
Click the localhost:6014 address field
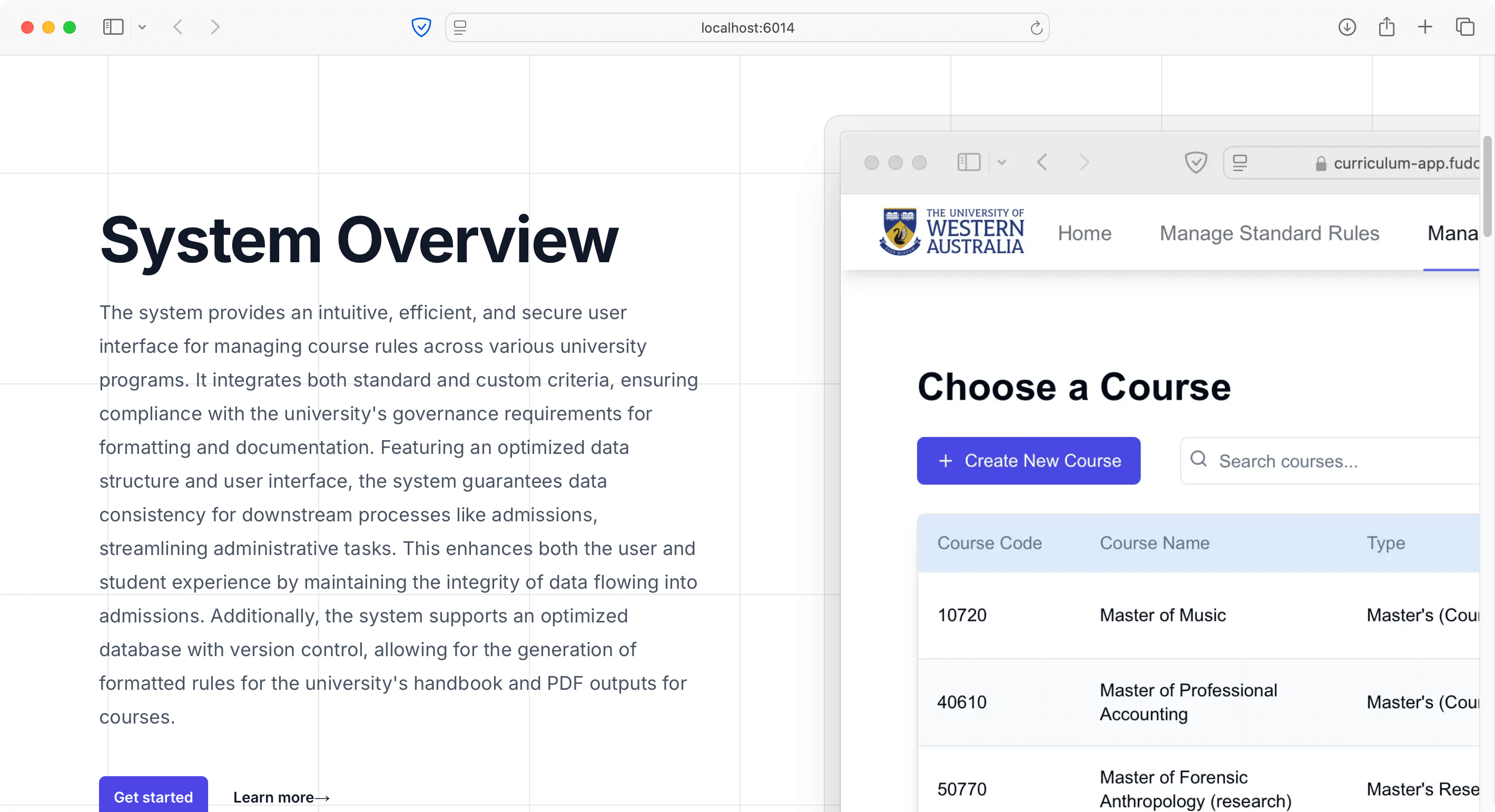point(747,27)
